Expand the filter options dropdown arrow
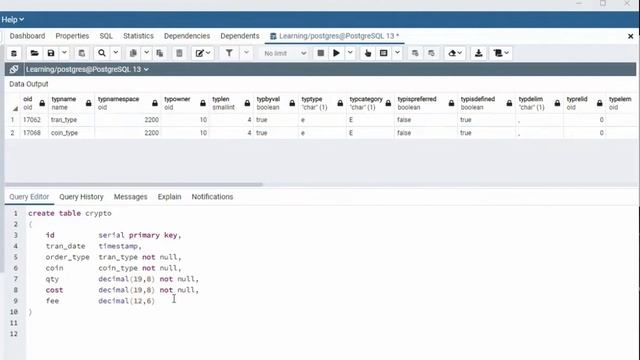 click(246, 53)
